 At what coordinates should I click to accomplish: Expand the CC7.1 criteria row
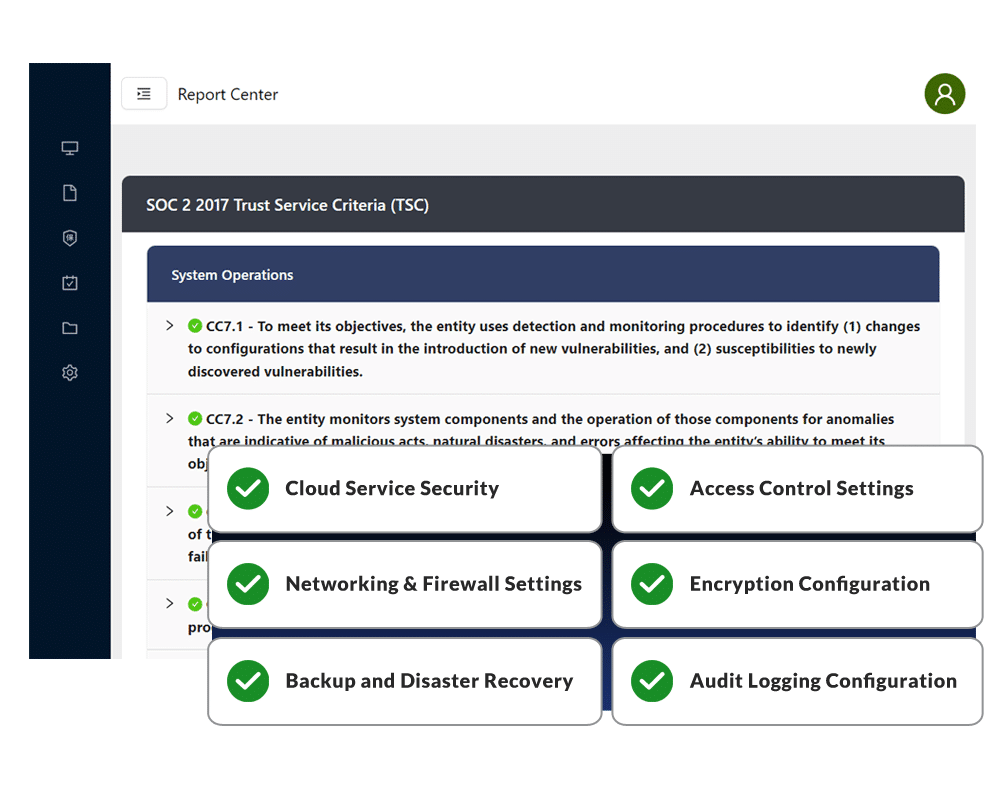tap(168, 325)
